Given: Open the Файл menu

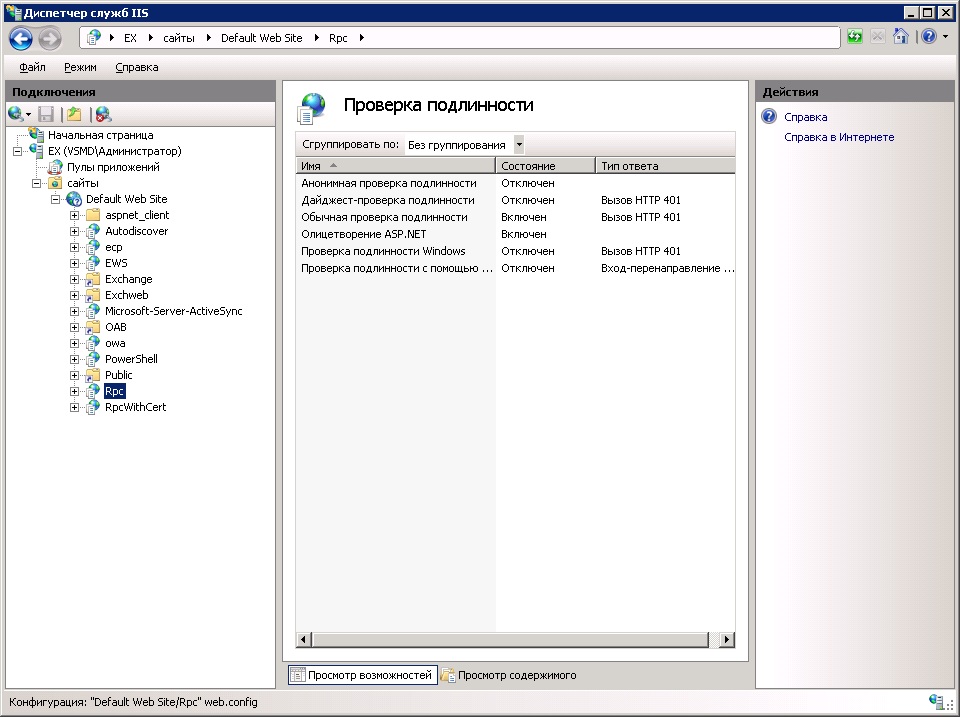Looking at the screenshot, I should pyautogui.click(x=32, y=67).
